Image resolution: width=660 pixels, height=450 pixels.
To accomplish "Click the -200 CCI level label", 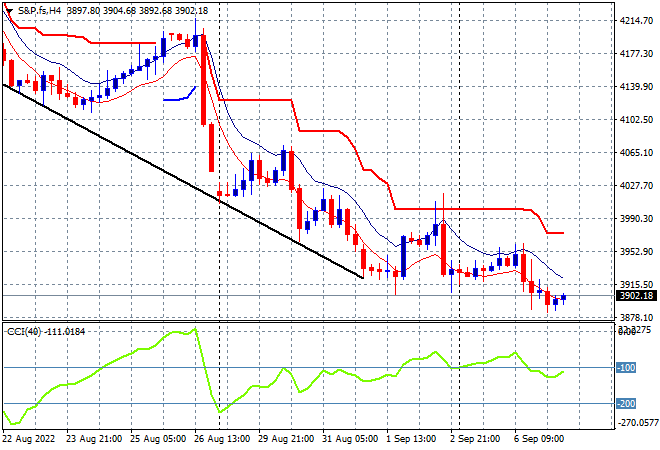I will (x=626, y=404).
